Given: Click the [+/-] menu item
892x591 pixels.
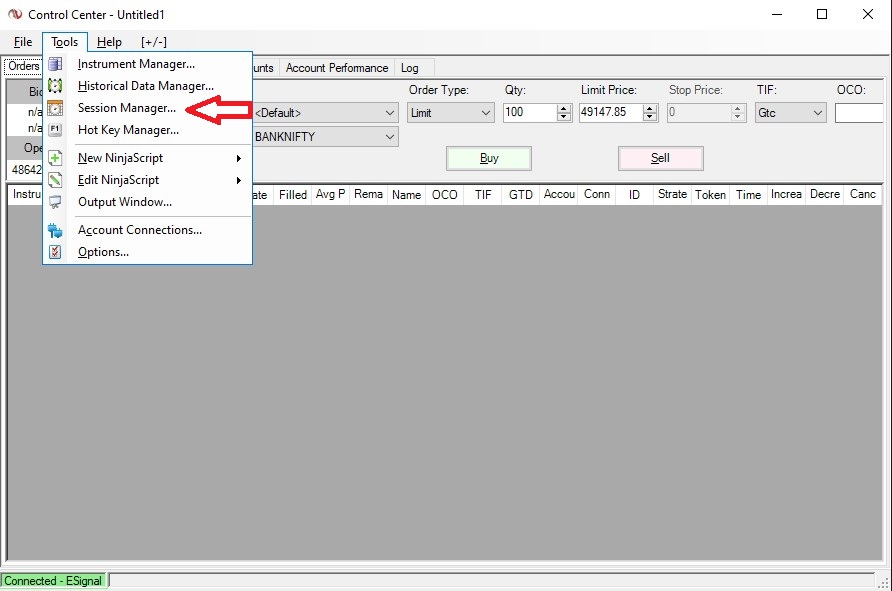Looking at the screenshot, I should click(x=154, y=42).
